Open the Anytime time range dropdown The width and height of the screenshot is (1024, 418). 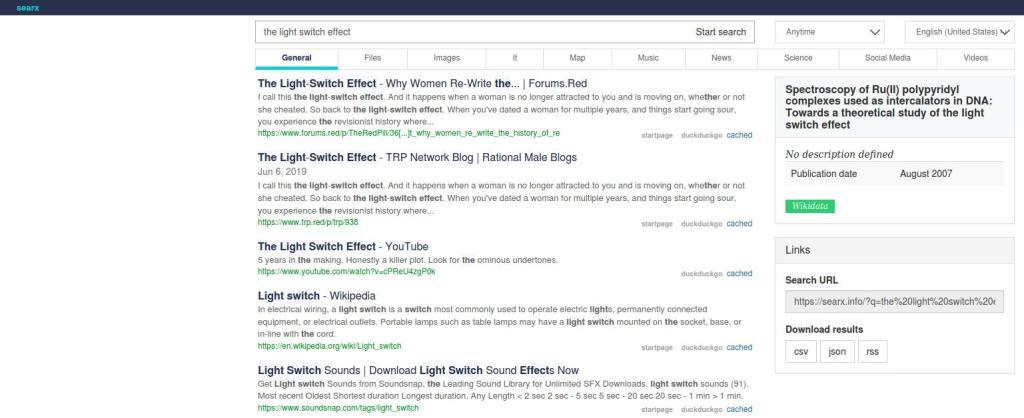[834, 32]
